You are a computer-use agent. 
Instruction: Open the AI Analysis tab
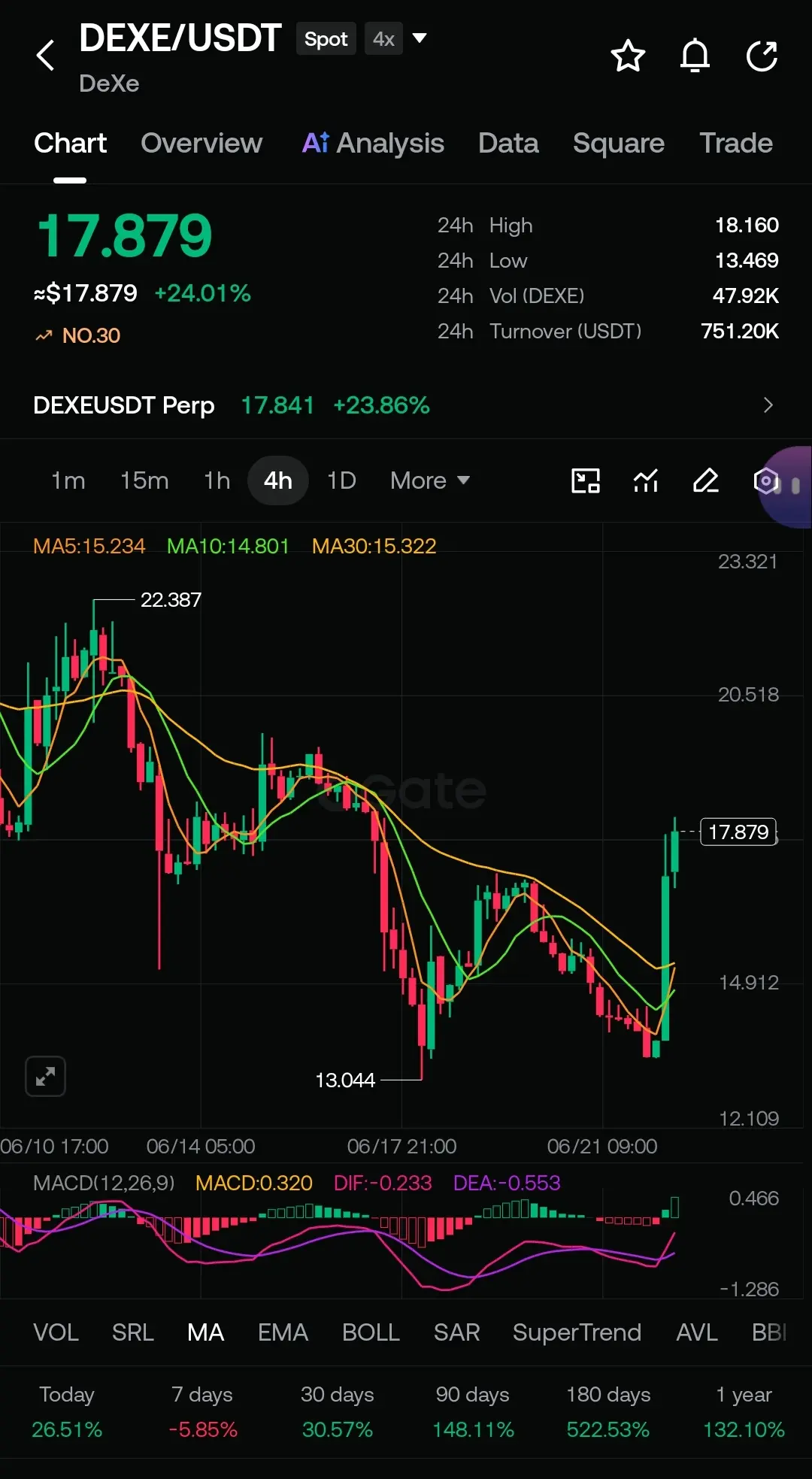coord(373,143)
